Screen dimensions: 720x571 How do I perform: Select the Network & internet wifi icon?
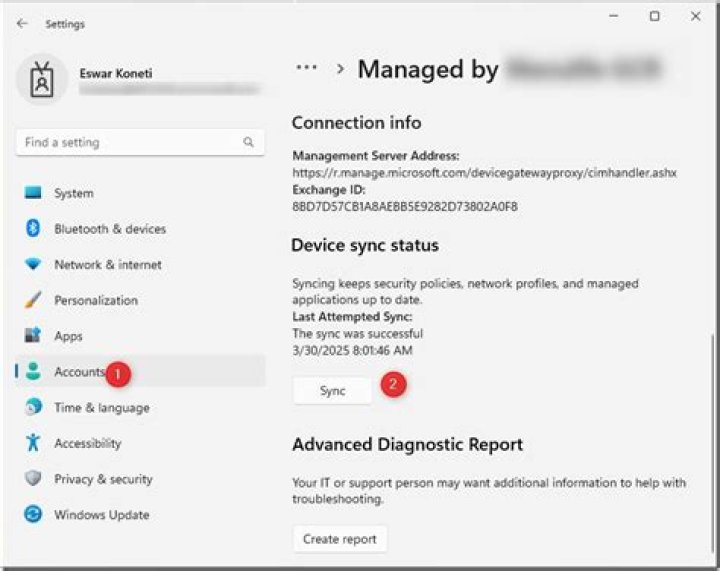click(33, 265)
